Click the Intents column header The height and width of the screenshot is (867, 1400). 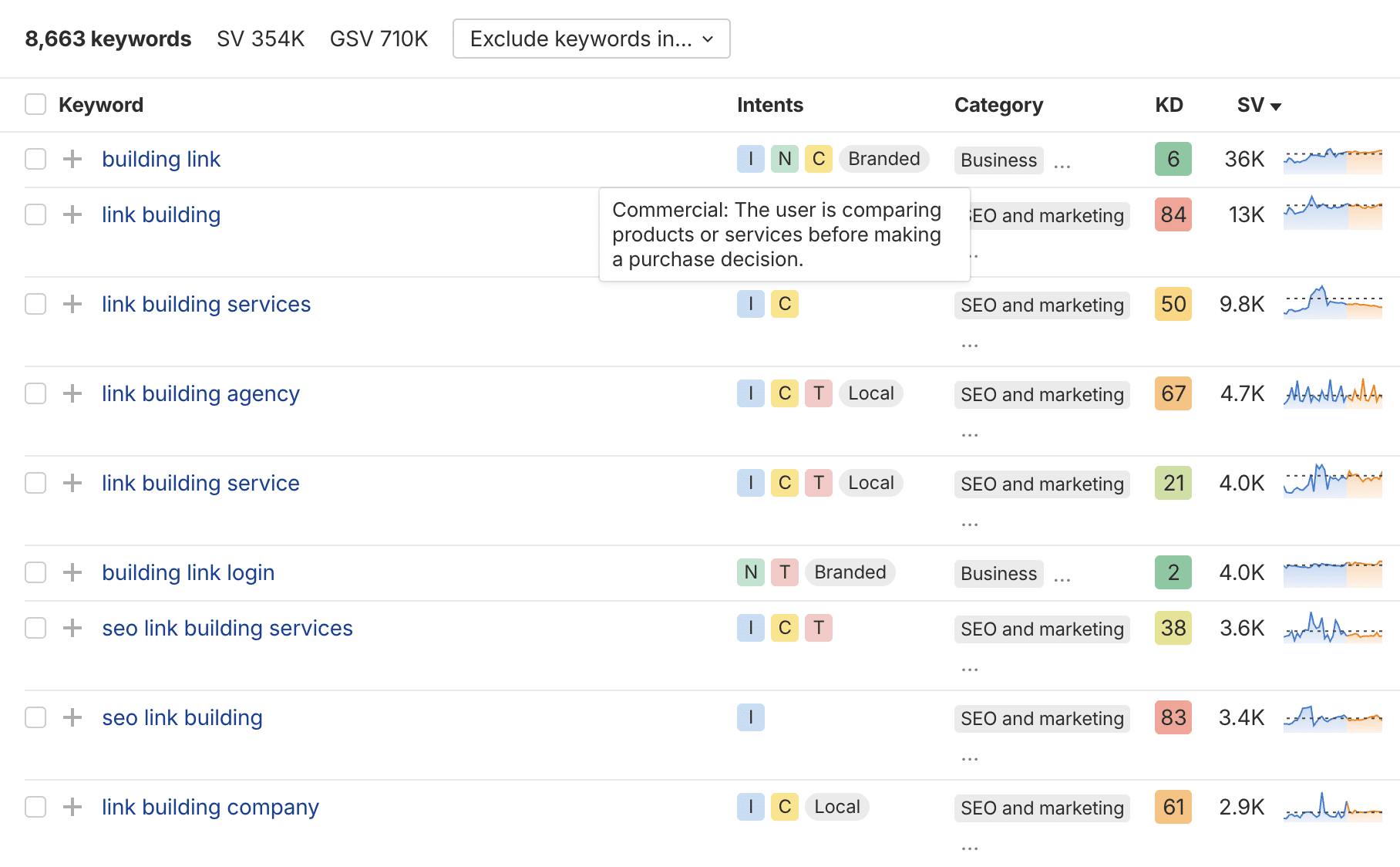click(x=770, y=105)
